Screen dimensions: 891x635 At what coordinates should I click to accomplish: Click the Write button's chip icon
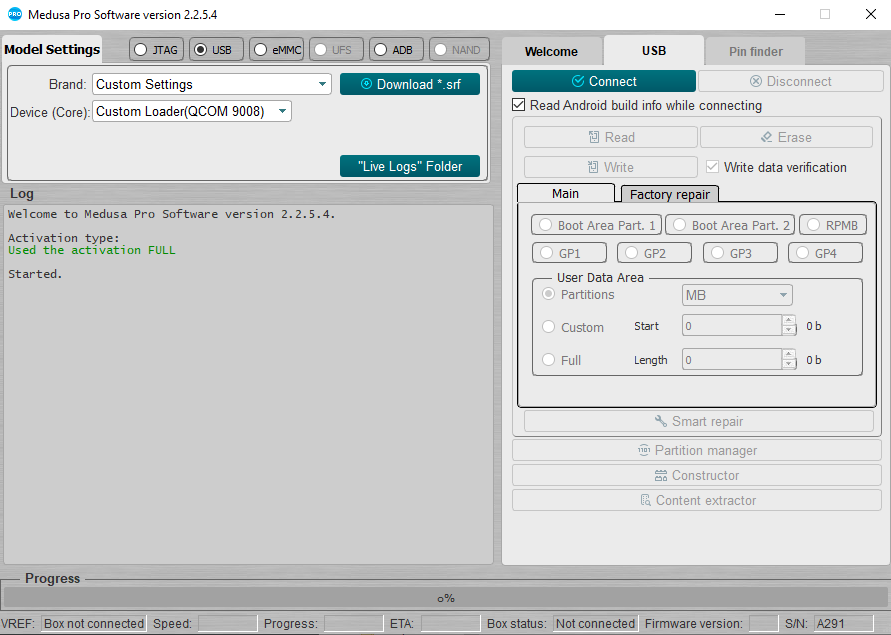tap(593, 167)
